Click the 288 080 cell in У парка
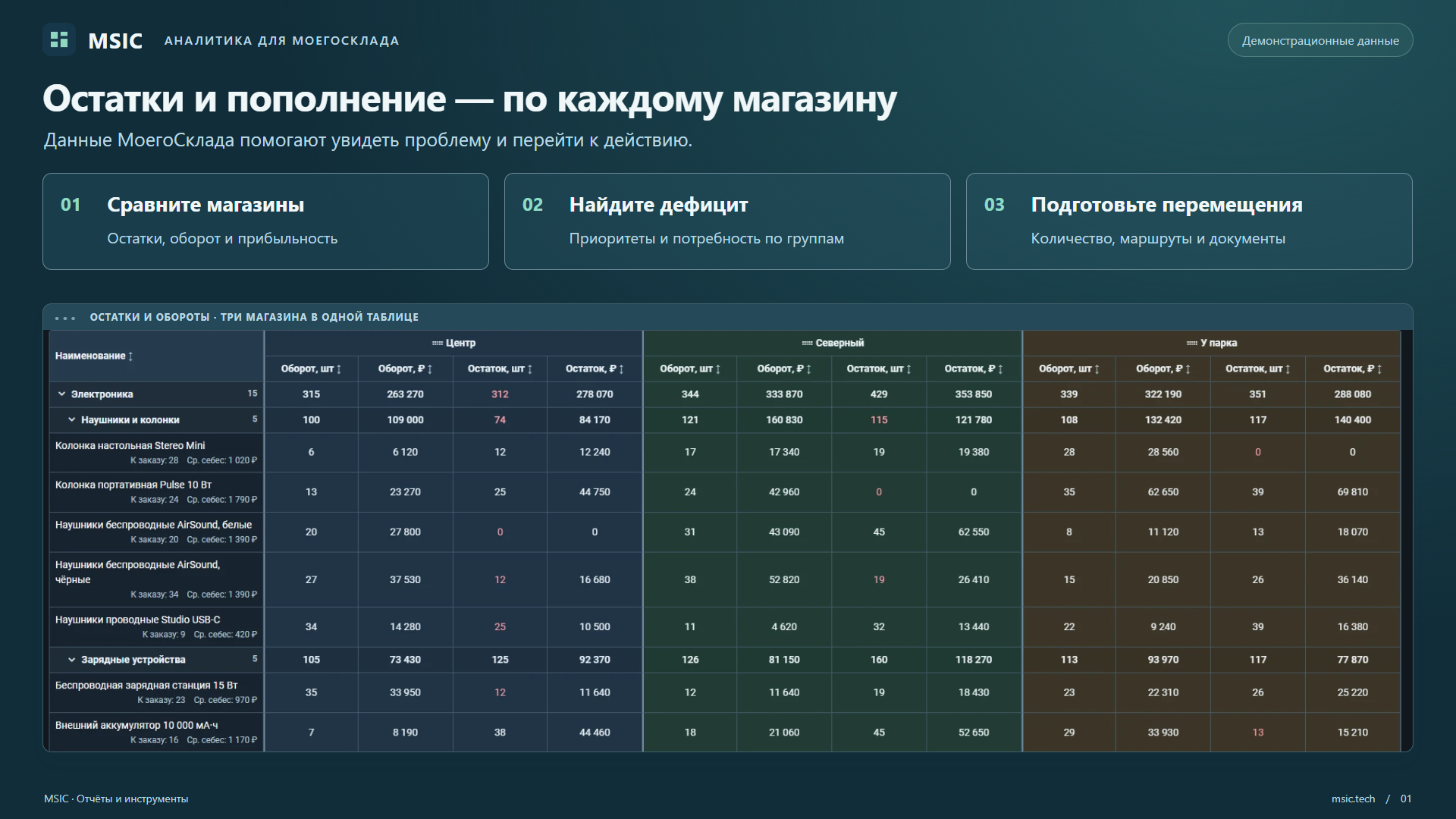Image resolution: width=1456 pixels, height=819 pixels. click(x=1353, y=394)
